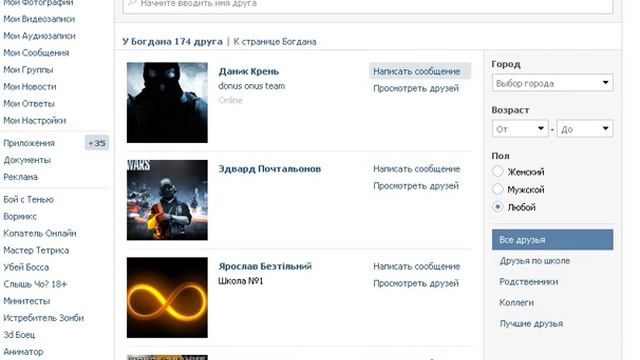Open Мои Сообщения in sidebar
Viewport: 640px width, 360px height.
(x=36, y=53)
